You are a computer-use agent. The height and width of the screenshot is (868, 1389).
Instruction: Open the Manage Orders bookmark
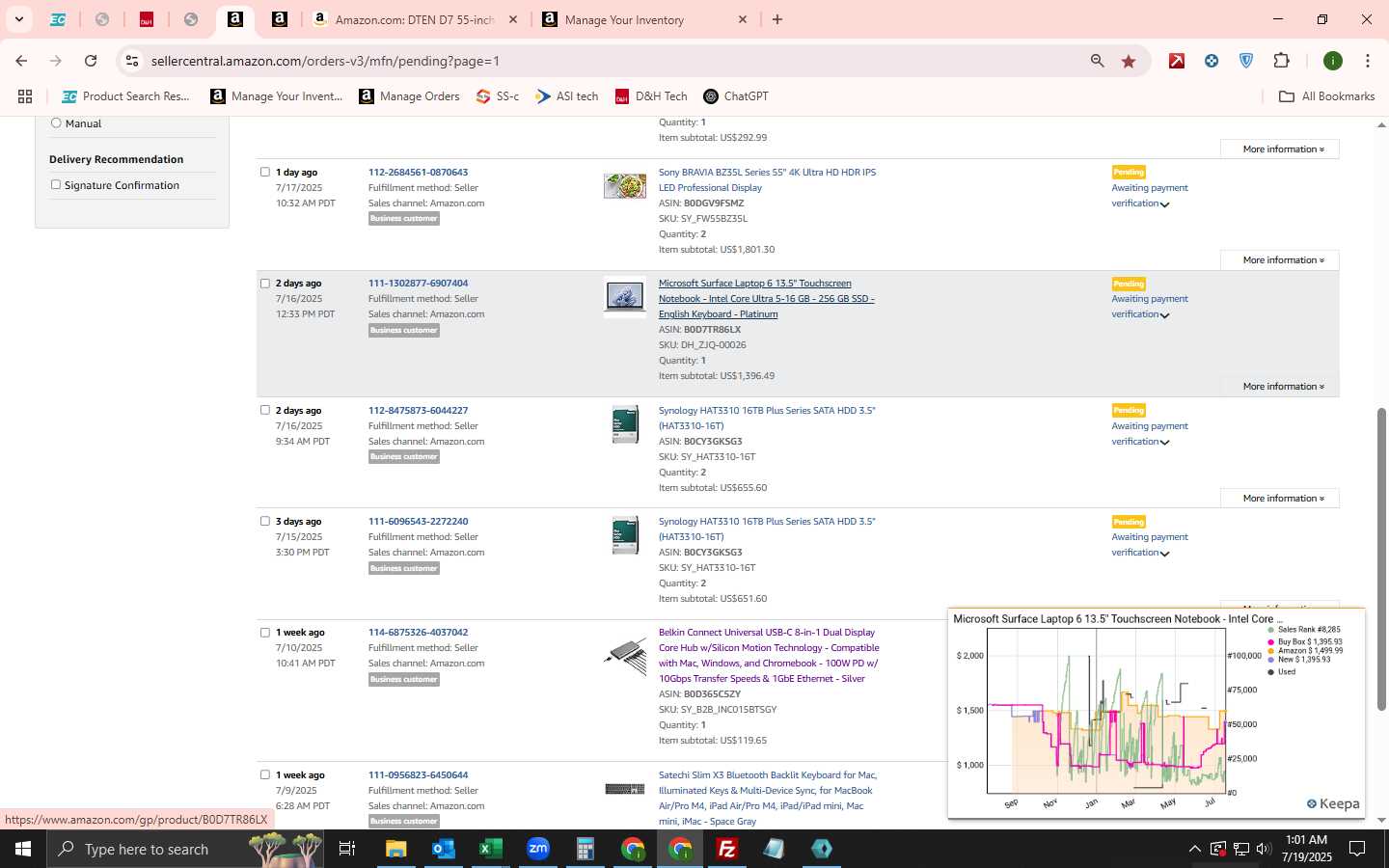pos(410,96)
